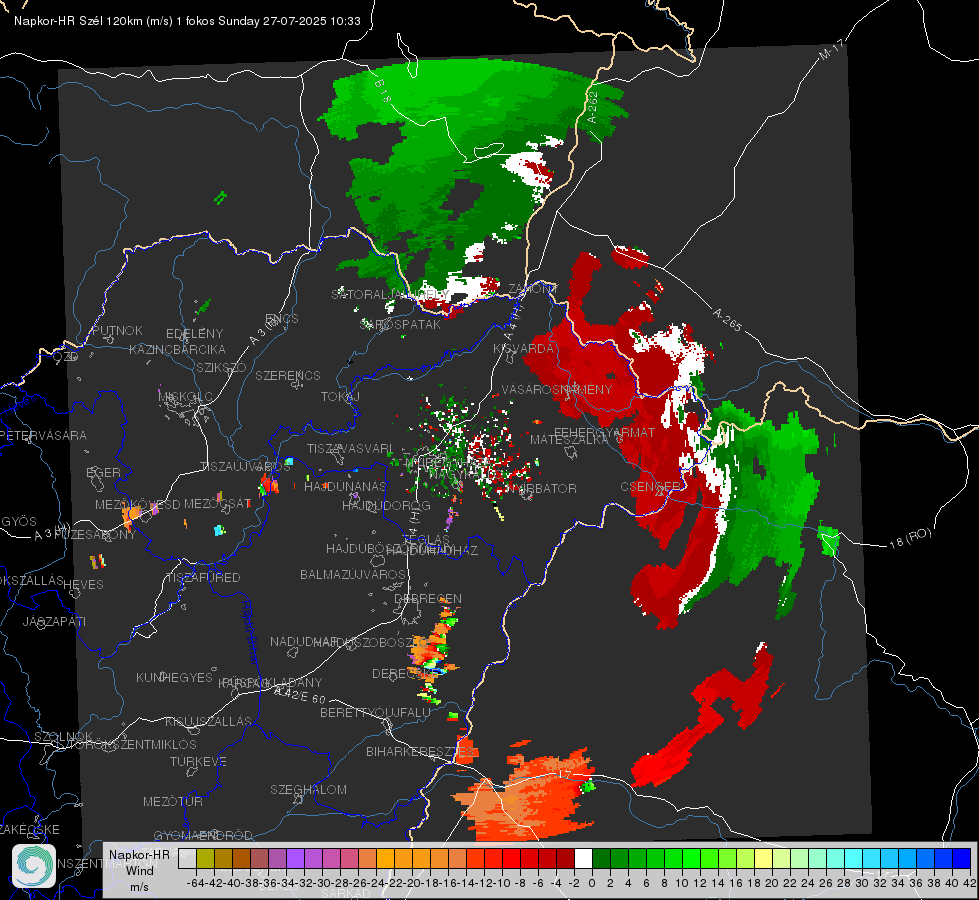Click the FEHÉRGYARMAT town label
The height and width of the screenshot is (900, 979).
coord(605,432)
